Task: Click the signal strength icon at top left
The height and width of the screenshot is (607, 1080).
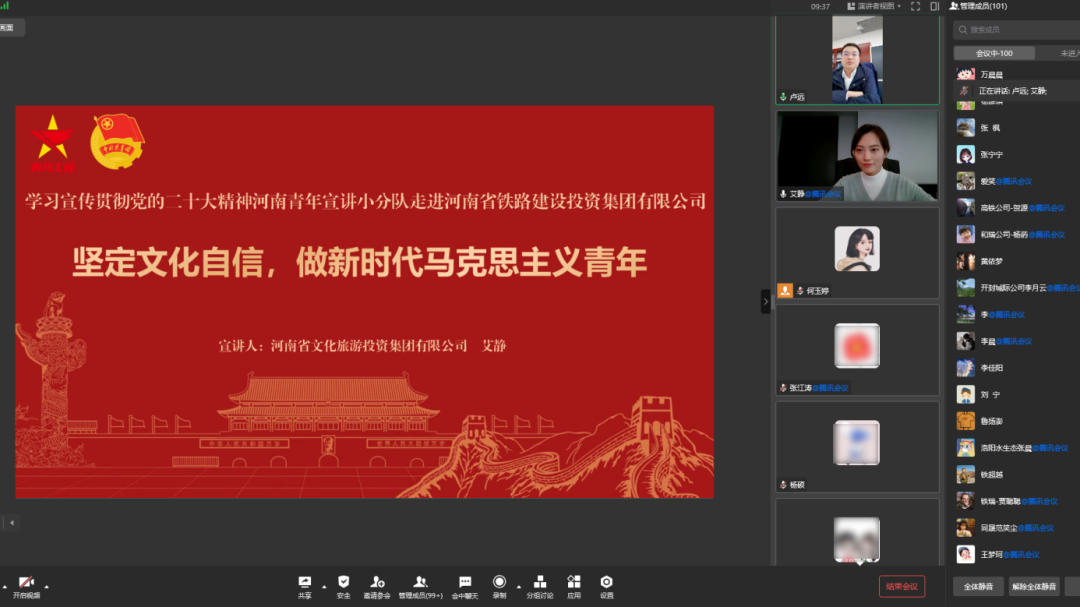Action: click(5, 5)
